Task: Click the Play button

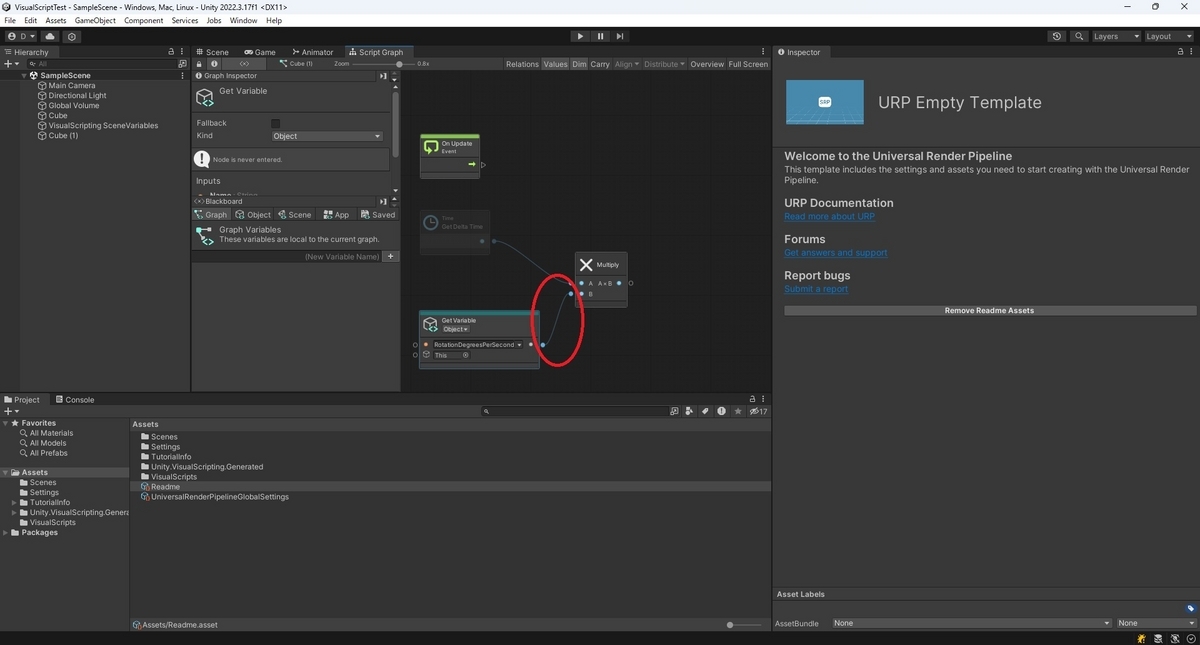Action: click(x=580, y=36)
